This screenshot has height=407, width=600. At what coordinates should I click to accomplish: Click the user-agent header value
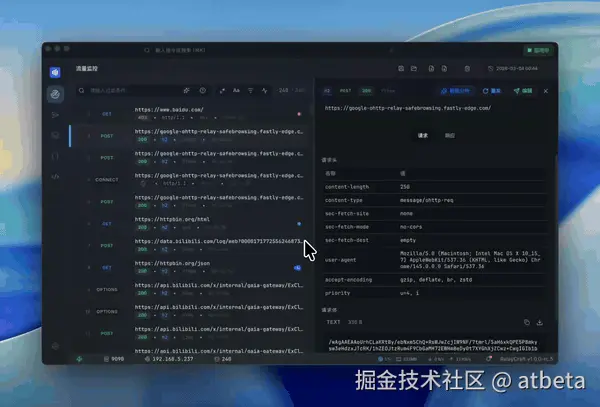[x=470, y=260]
